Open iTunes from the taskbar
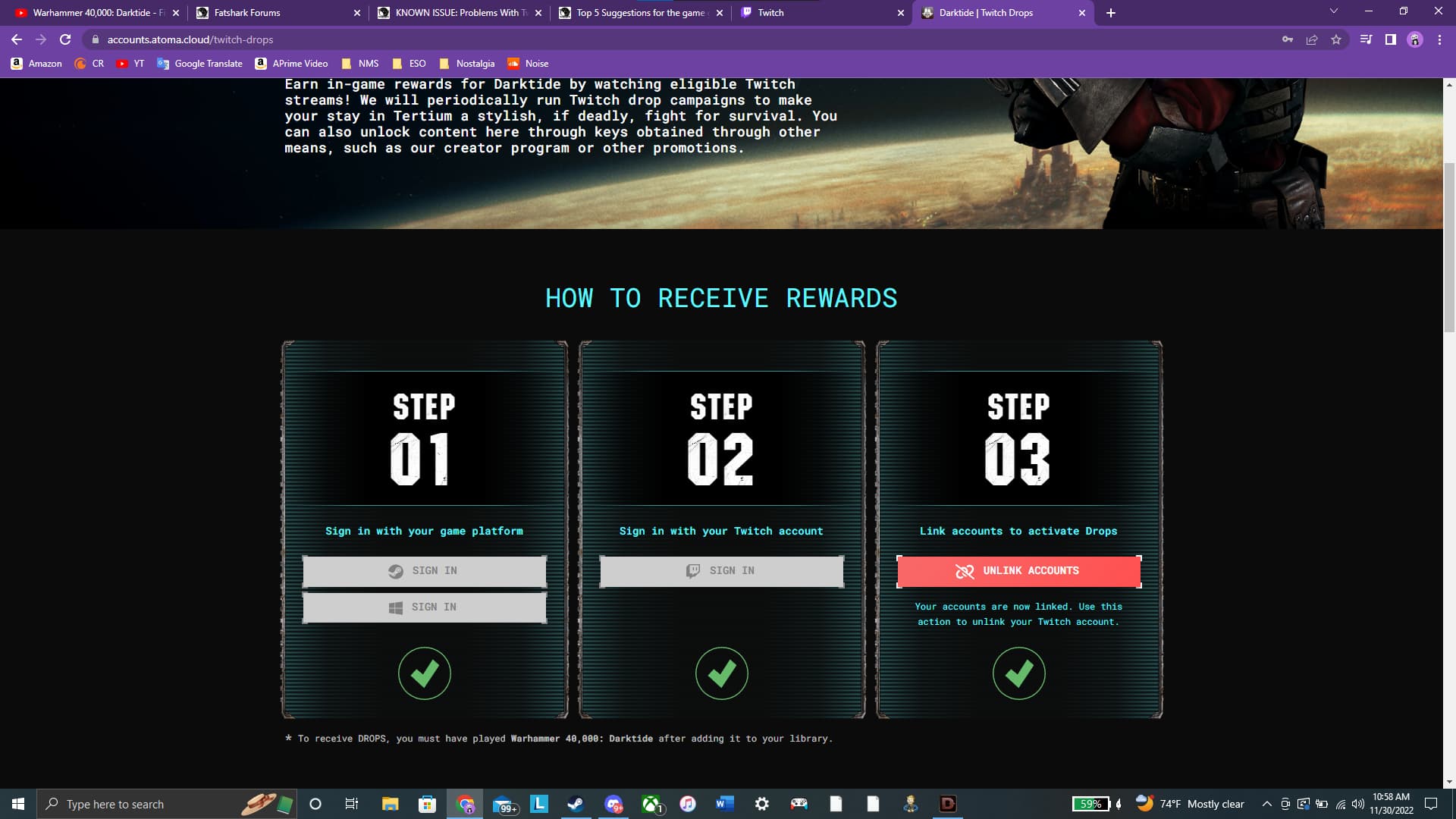The width and height of the screenshot is (1456, 819). [688, 804]
